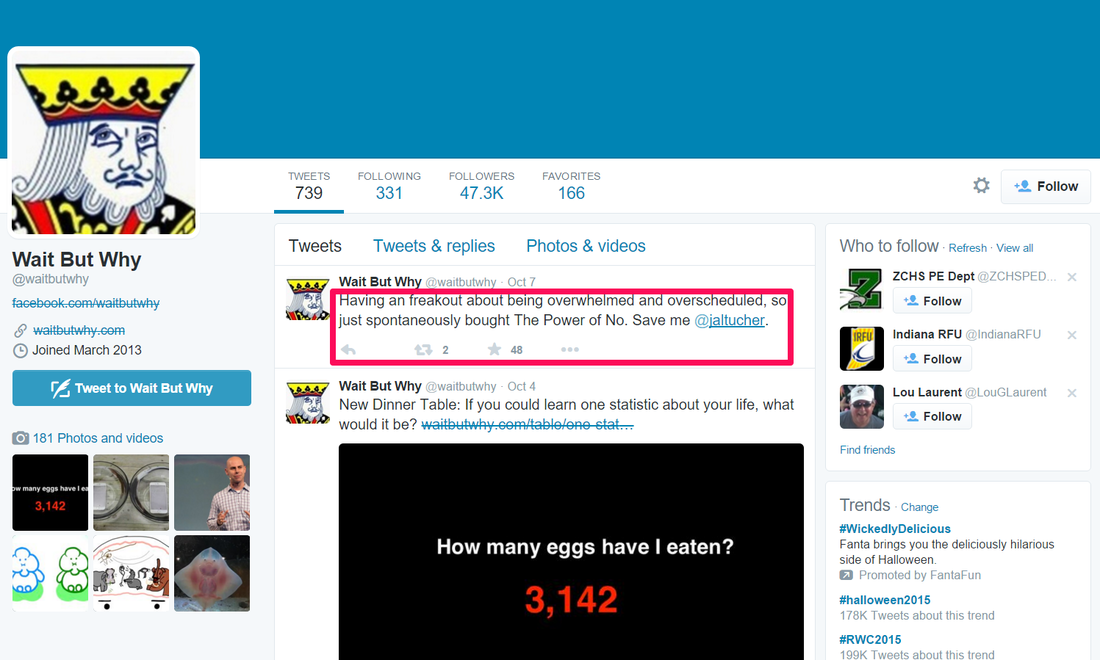Dismiss Indiana RFU suggestion
The width and height of the screenshot is (1100, 660).
pos(1072,335)
